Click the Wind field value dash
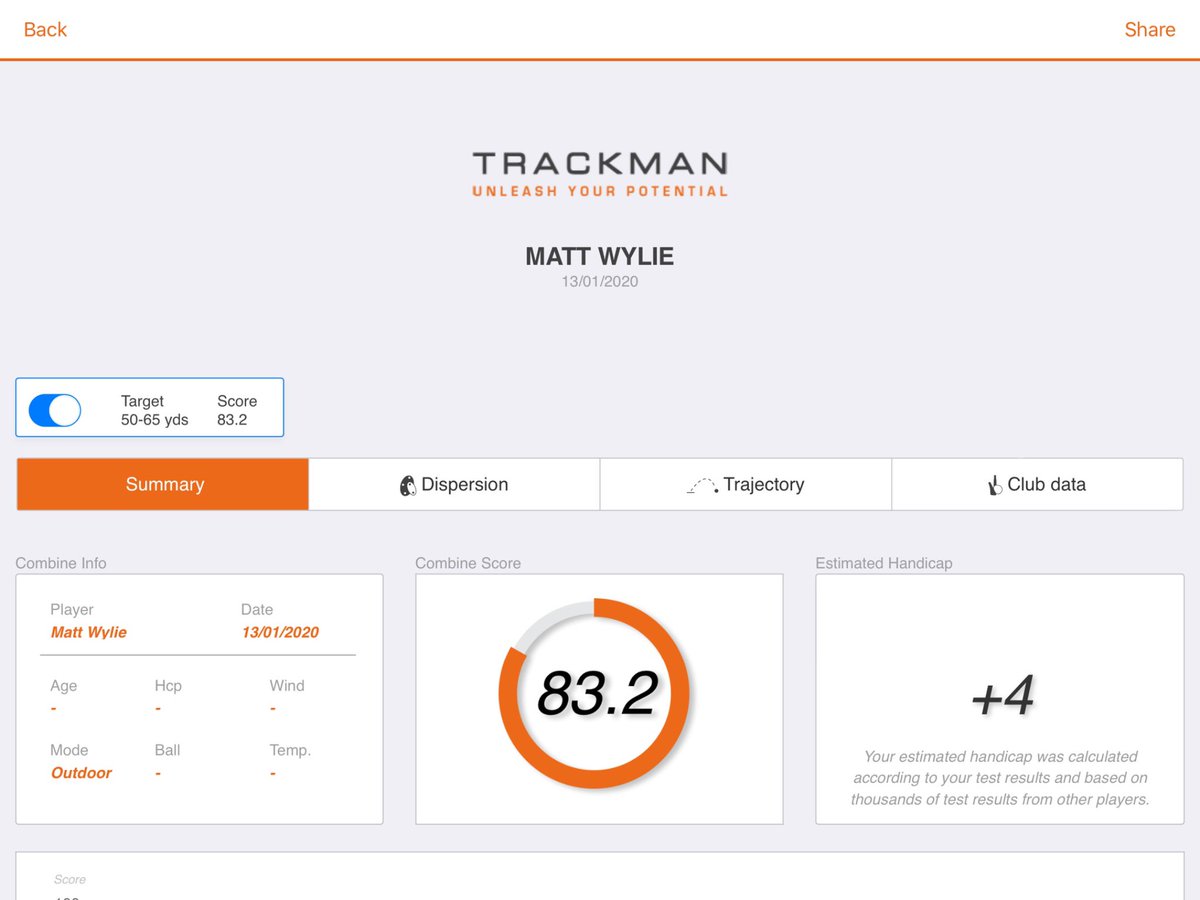 point(273,709)
